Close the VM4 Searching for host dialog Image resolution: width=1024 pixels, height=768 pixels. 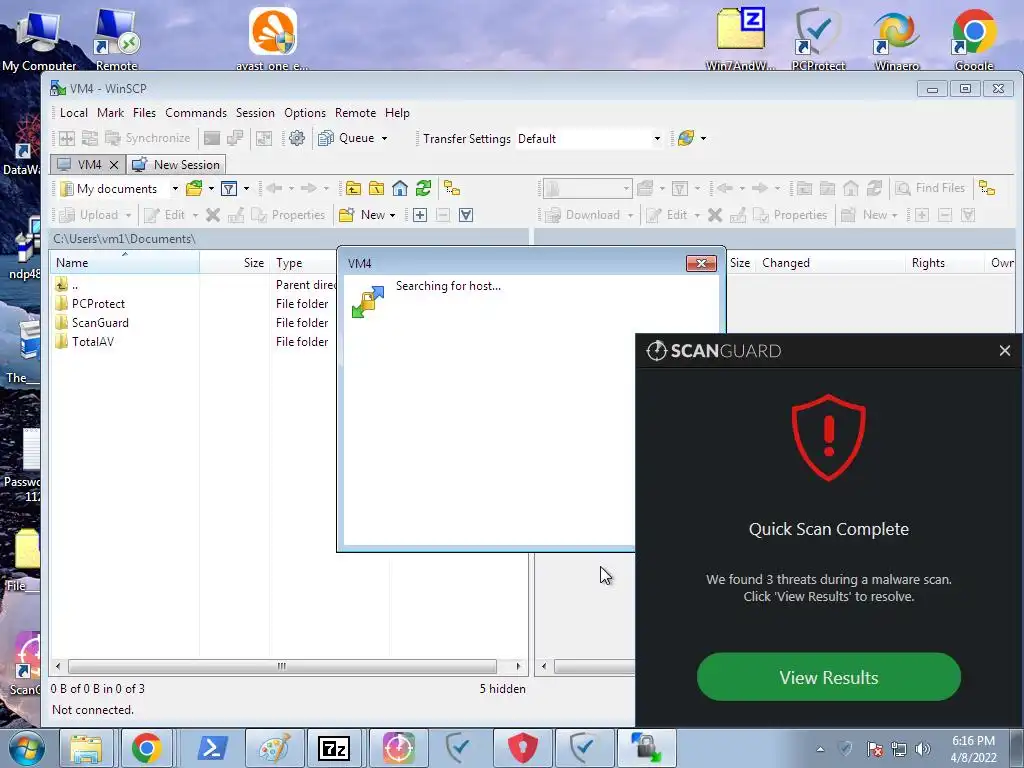point(701,263)
